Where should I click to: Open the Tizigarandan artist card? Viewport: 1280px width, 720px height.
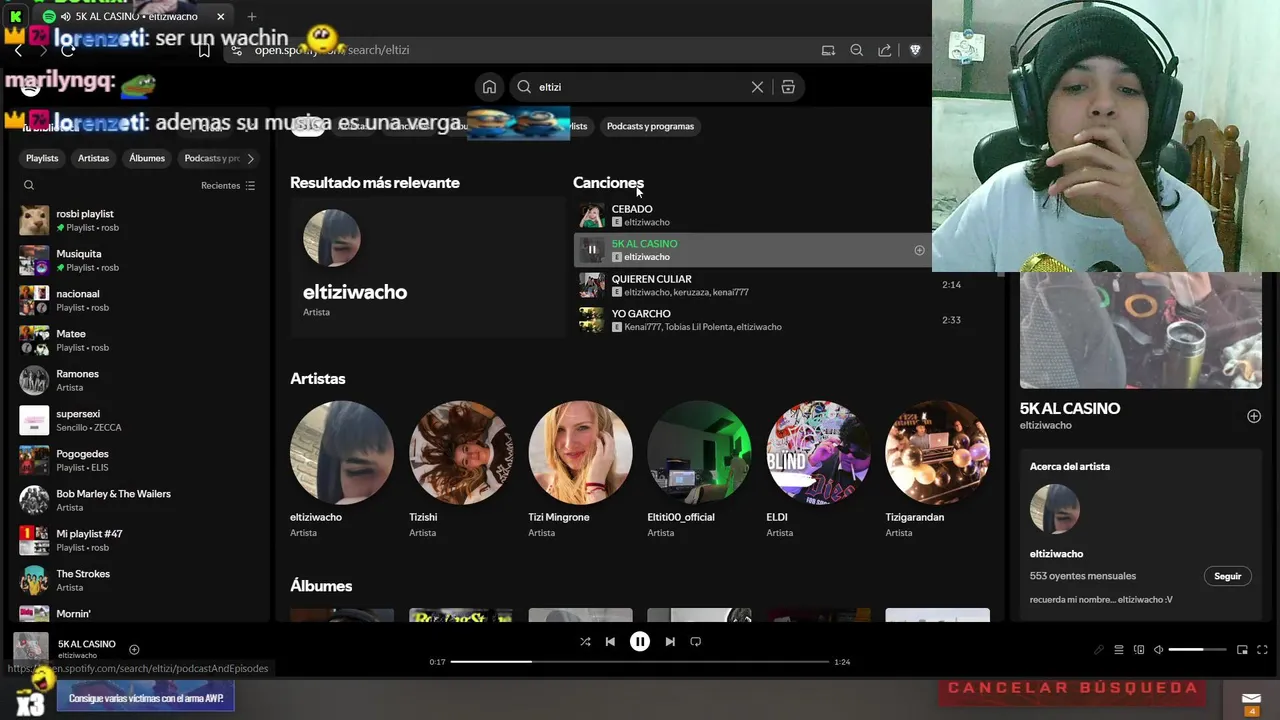click(x=937, y=471)
